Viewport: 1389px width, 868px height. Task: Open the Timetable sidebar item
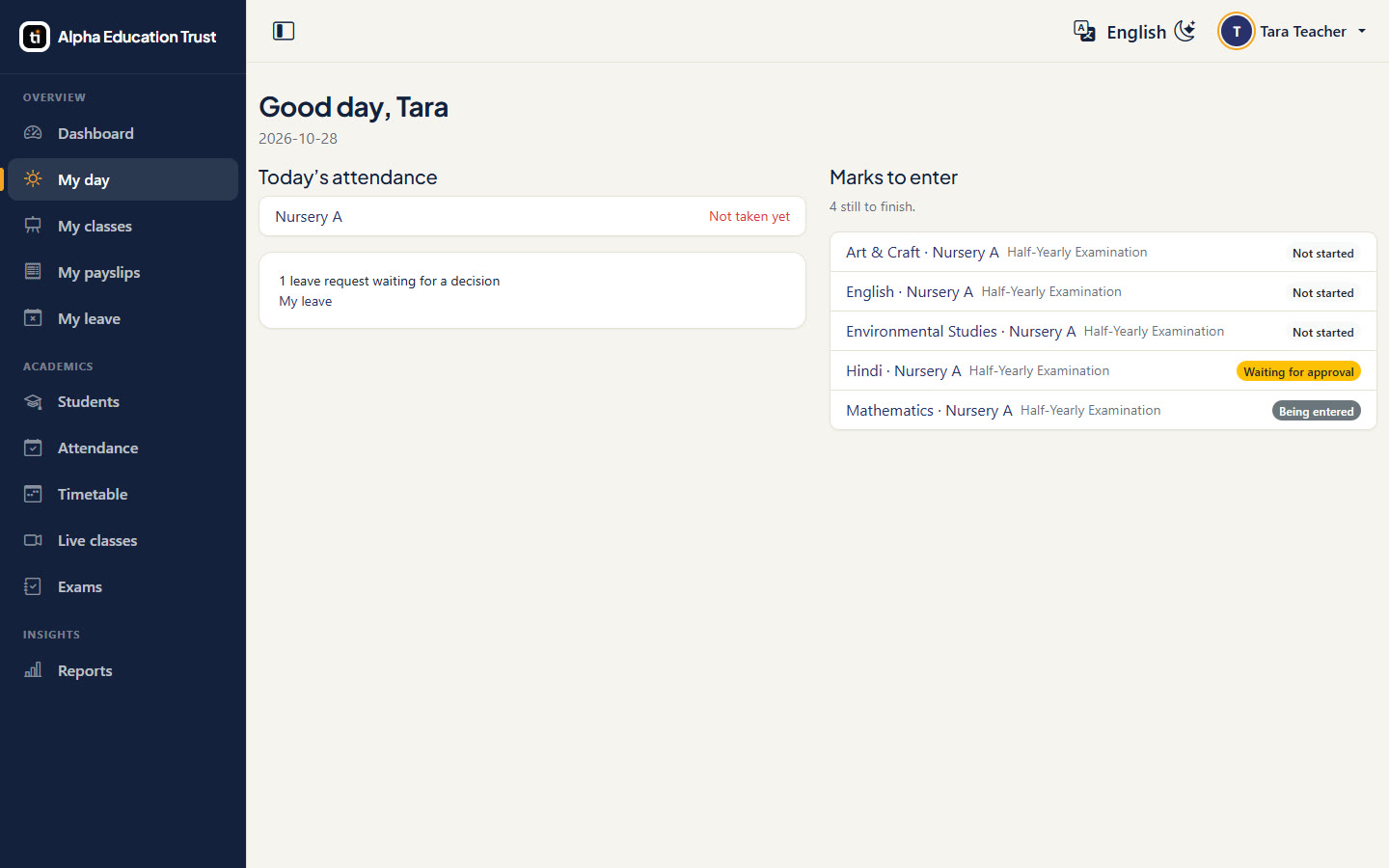point(123,494)
